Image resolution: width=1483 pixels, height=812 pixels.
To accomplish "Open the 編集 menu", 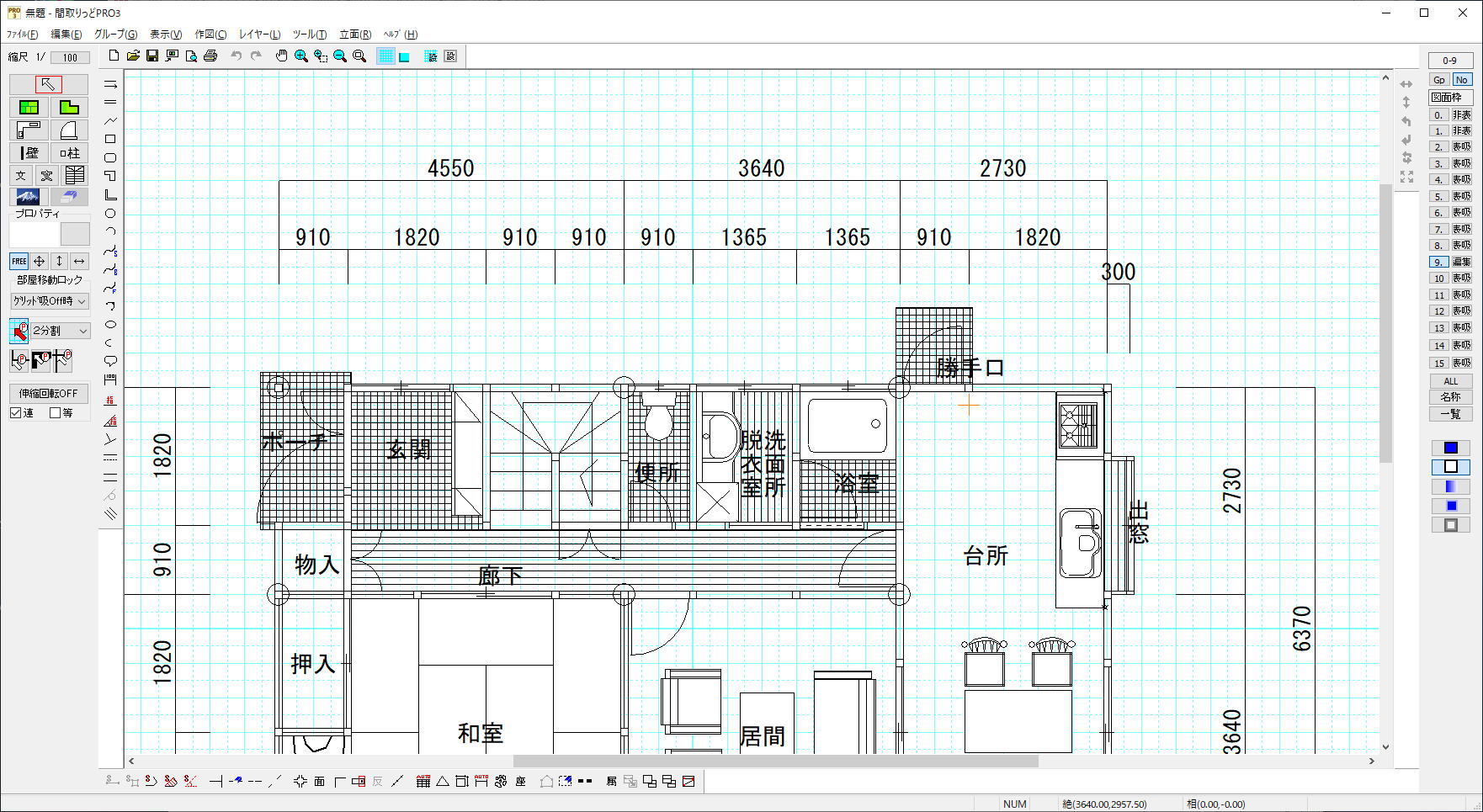I will pyautogui.click(x=66, y=34).
